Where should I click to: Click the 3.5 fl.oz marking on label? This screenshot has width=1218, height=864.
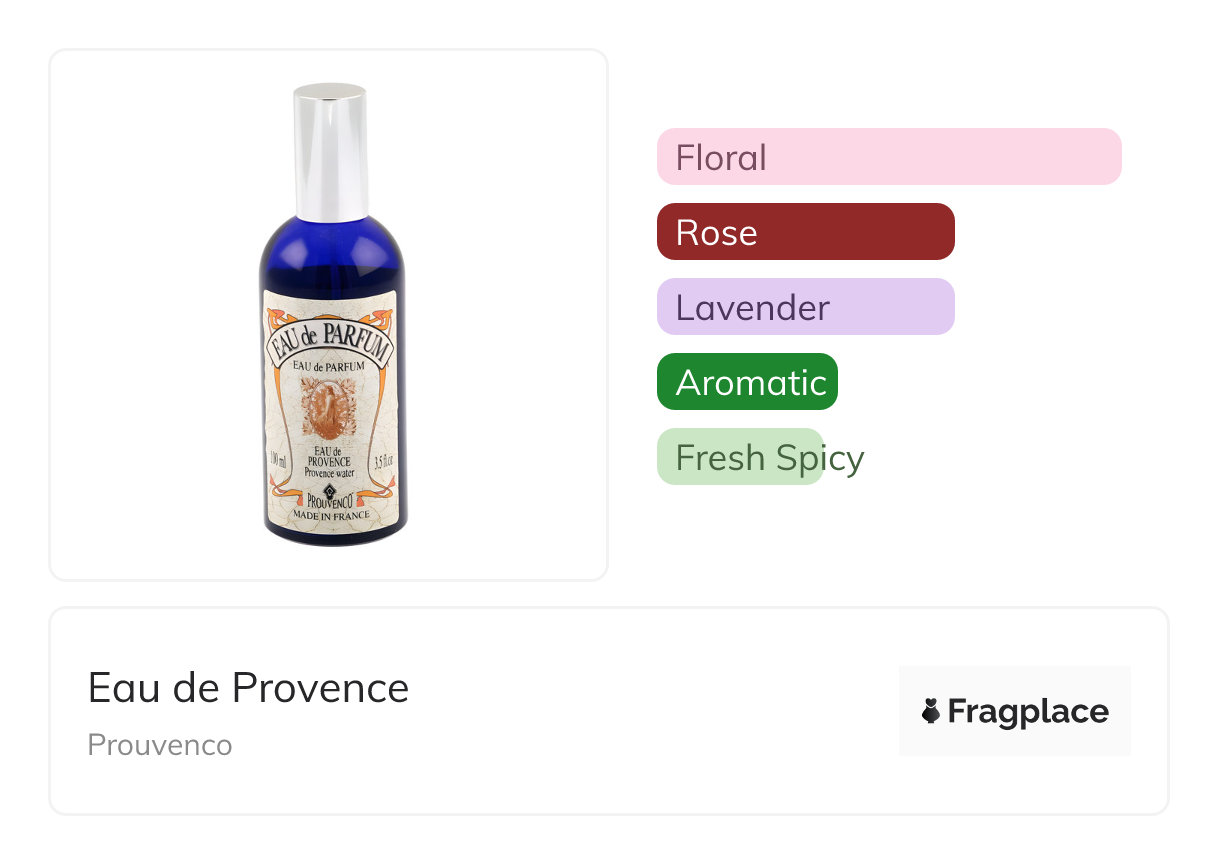[x=383, y=462]
